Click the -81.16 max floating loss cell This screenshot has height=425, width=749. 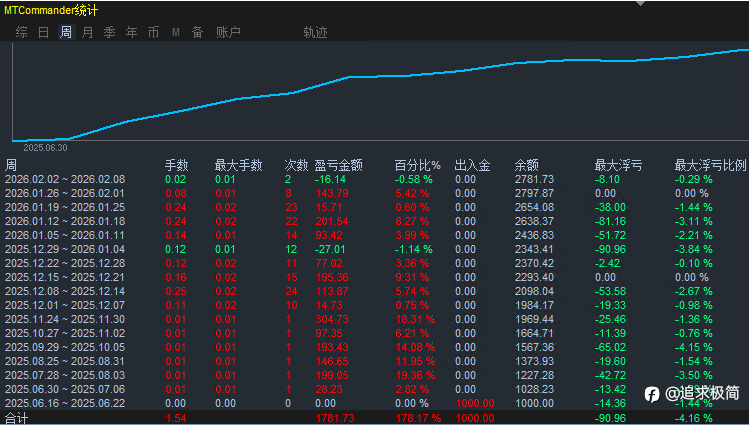(610, 221)
